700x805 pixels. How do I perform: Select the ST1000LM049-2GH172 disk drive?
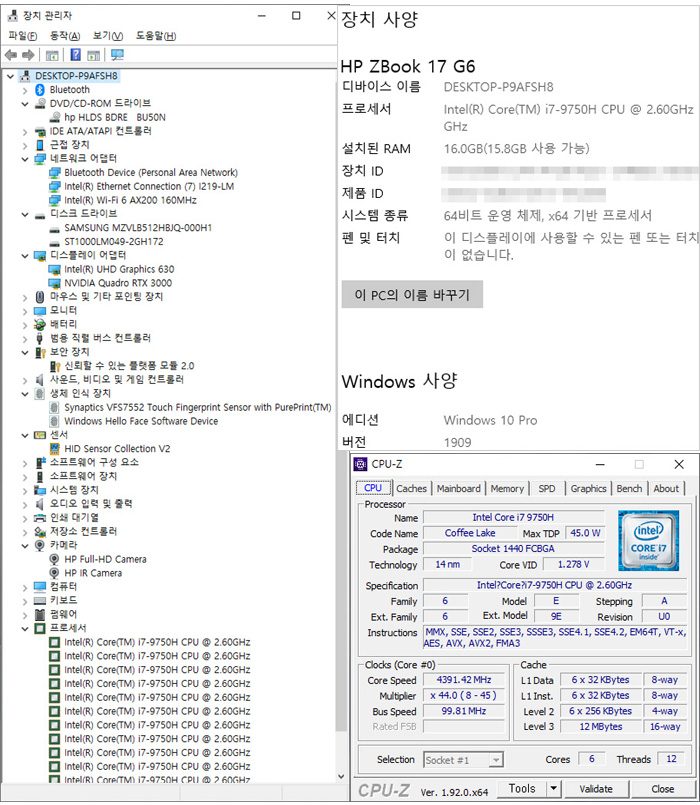113,241
